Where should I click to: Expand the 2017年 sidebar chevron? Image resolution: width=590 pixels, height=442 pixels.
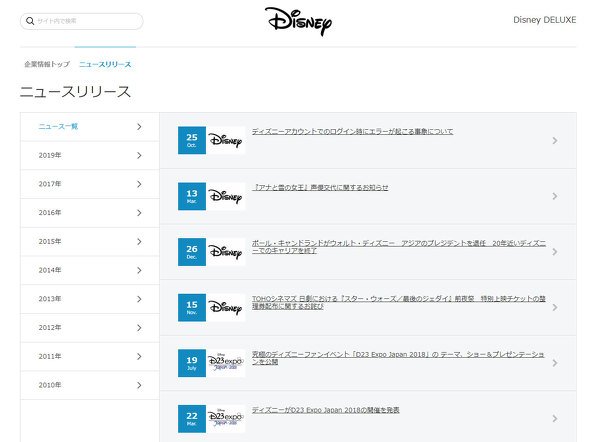click(x=139, y=184)
